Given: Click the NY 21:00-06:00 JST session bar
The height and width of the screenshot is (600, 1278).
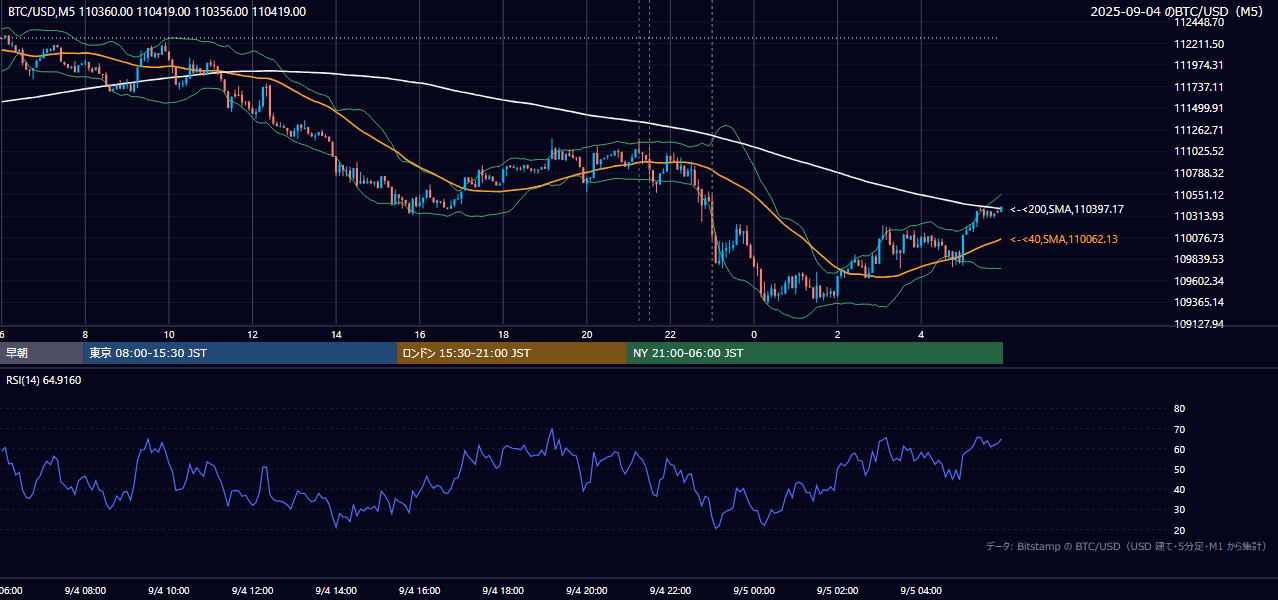Looking at the screenshot, I should click(x=815, y=353).
